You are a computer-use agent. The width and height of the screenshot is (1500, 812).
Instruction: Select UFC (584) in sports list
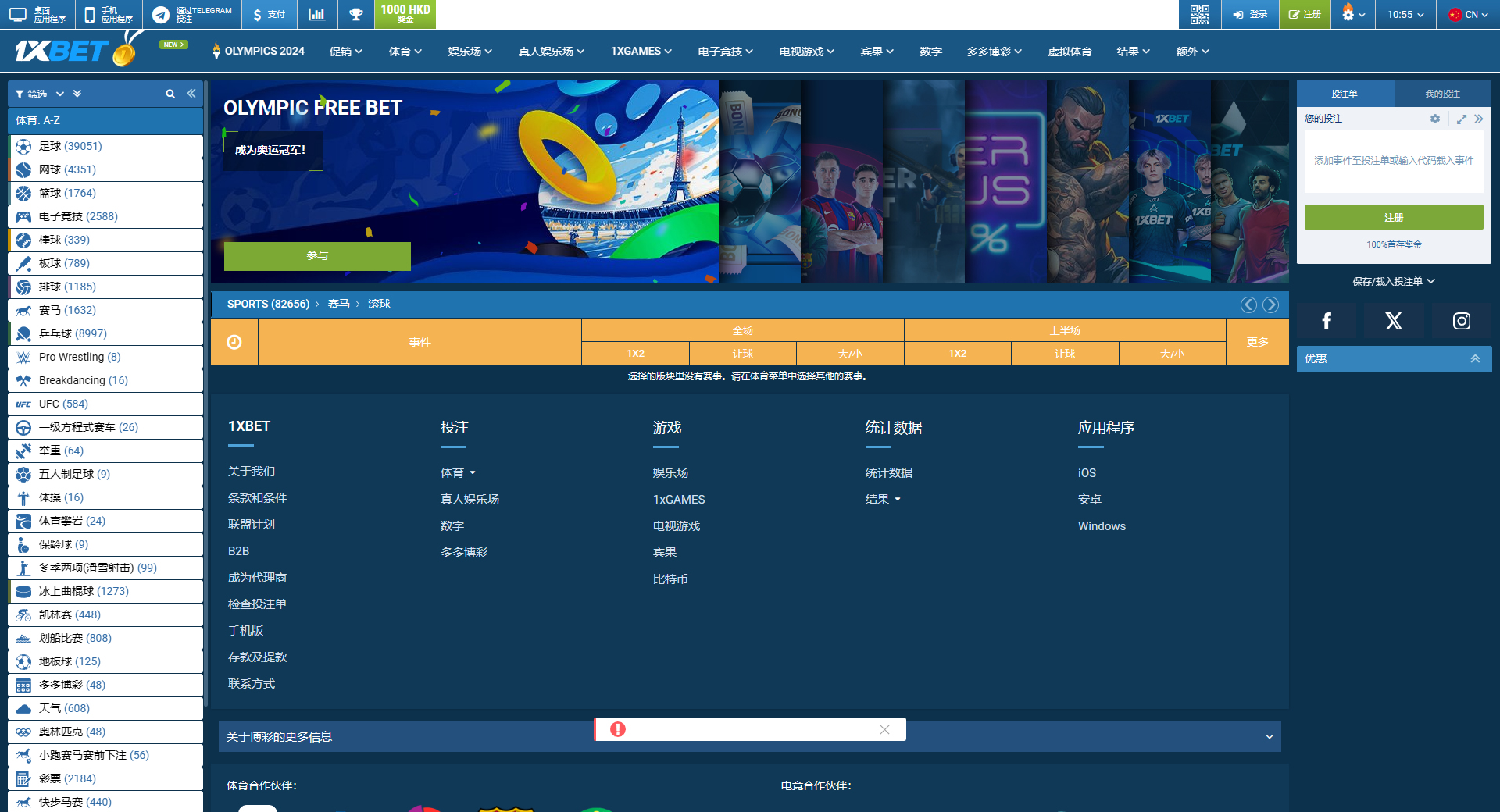tap(105, 404)
